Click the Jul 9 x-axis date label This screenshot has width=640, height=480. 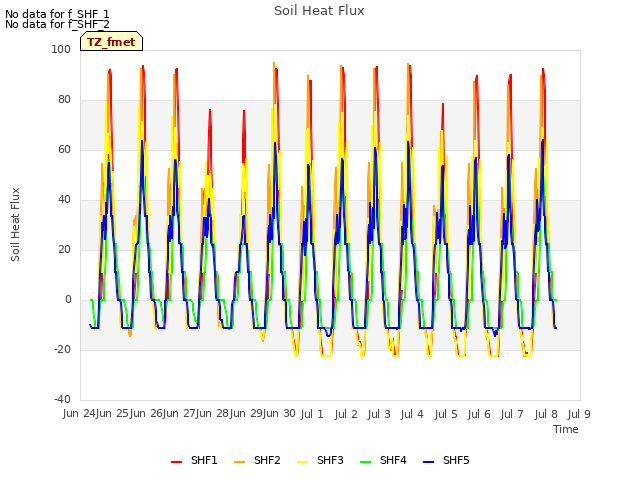(x=579, y=415)
